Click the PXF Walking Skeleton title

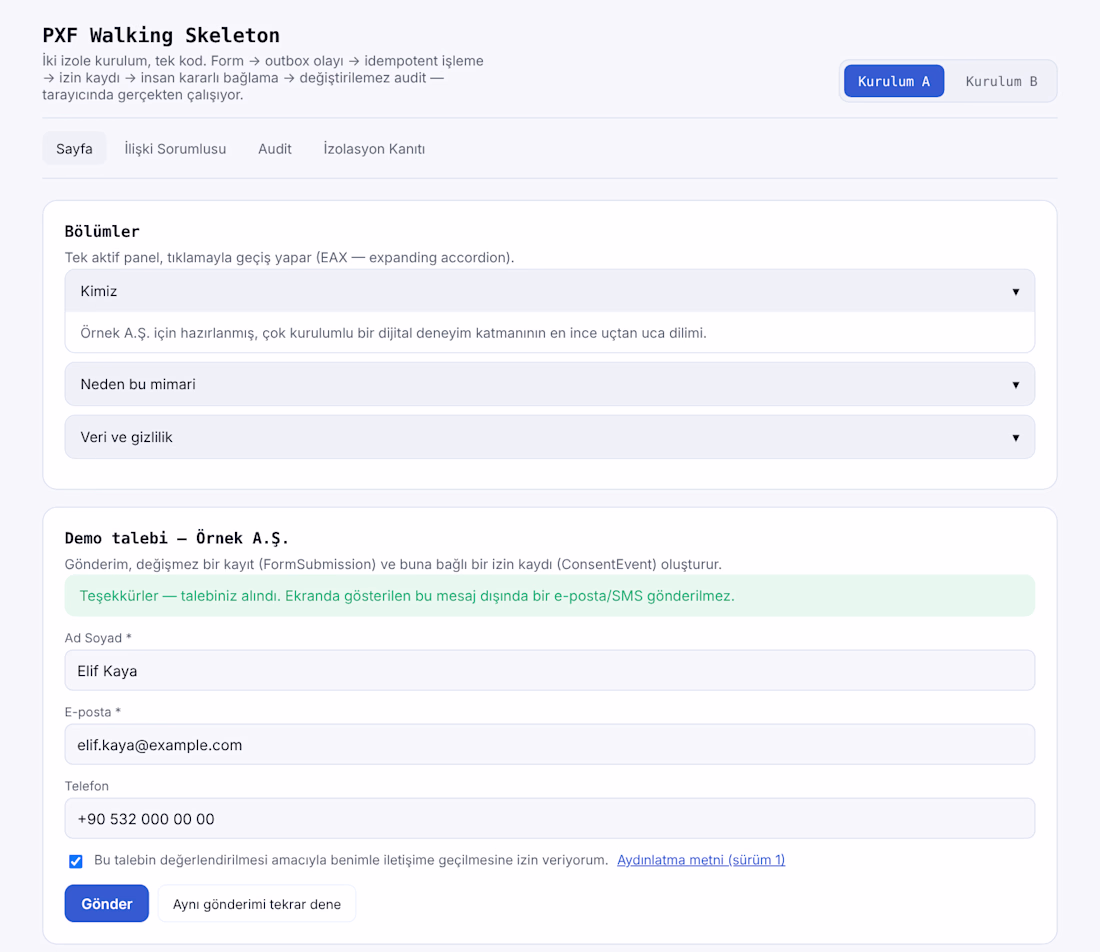[161, 35]
